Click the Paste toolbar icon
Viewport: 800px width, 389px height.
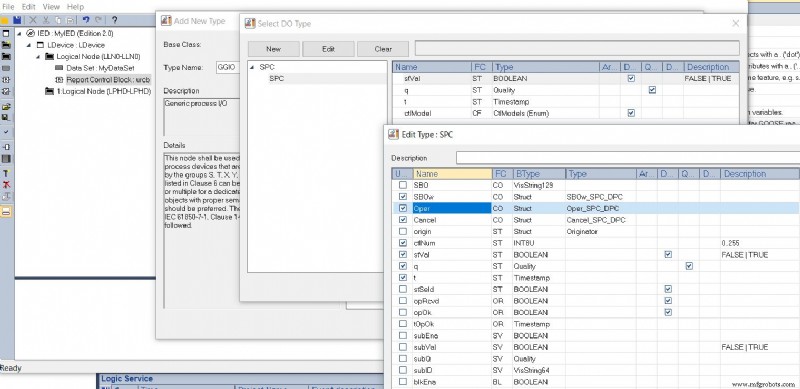tap(70, 20)
